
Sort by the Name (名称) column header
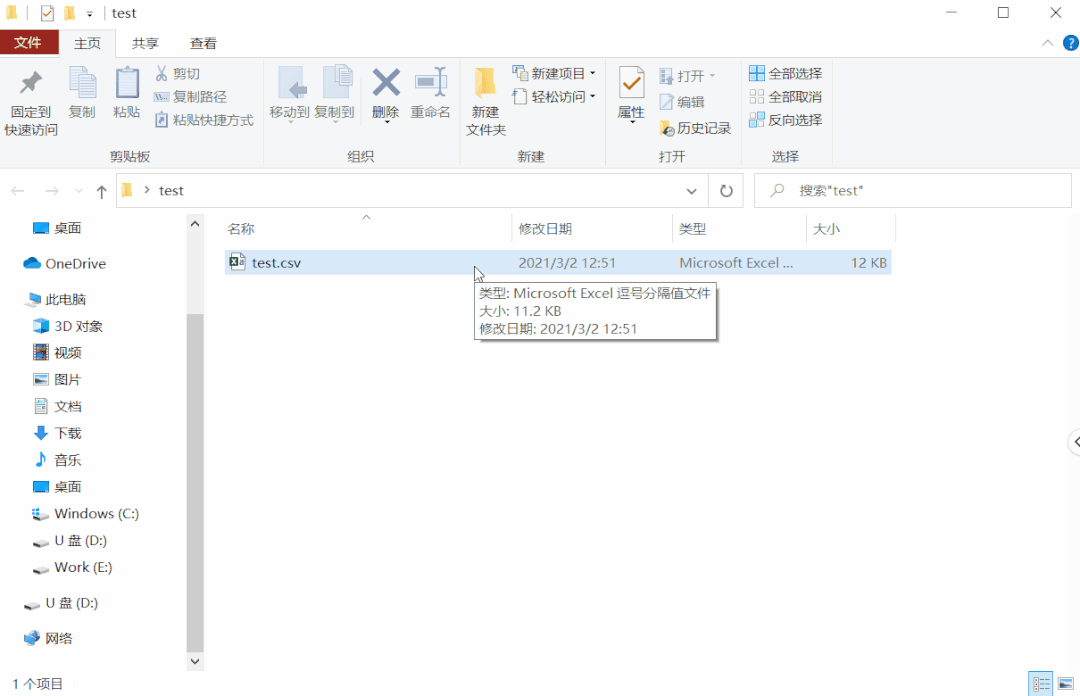(368, 229)
